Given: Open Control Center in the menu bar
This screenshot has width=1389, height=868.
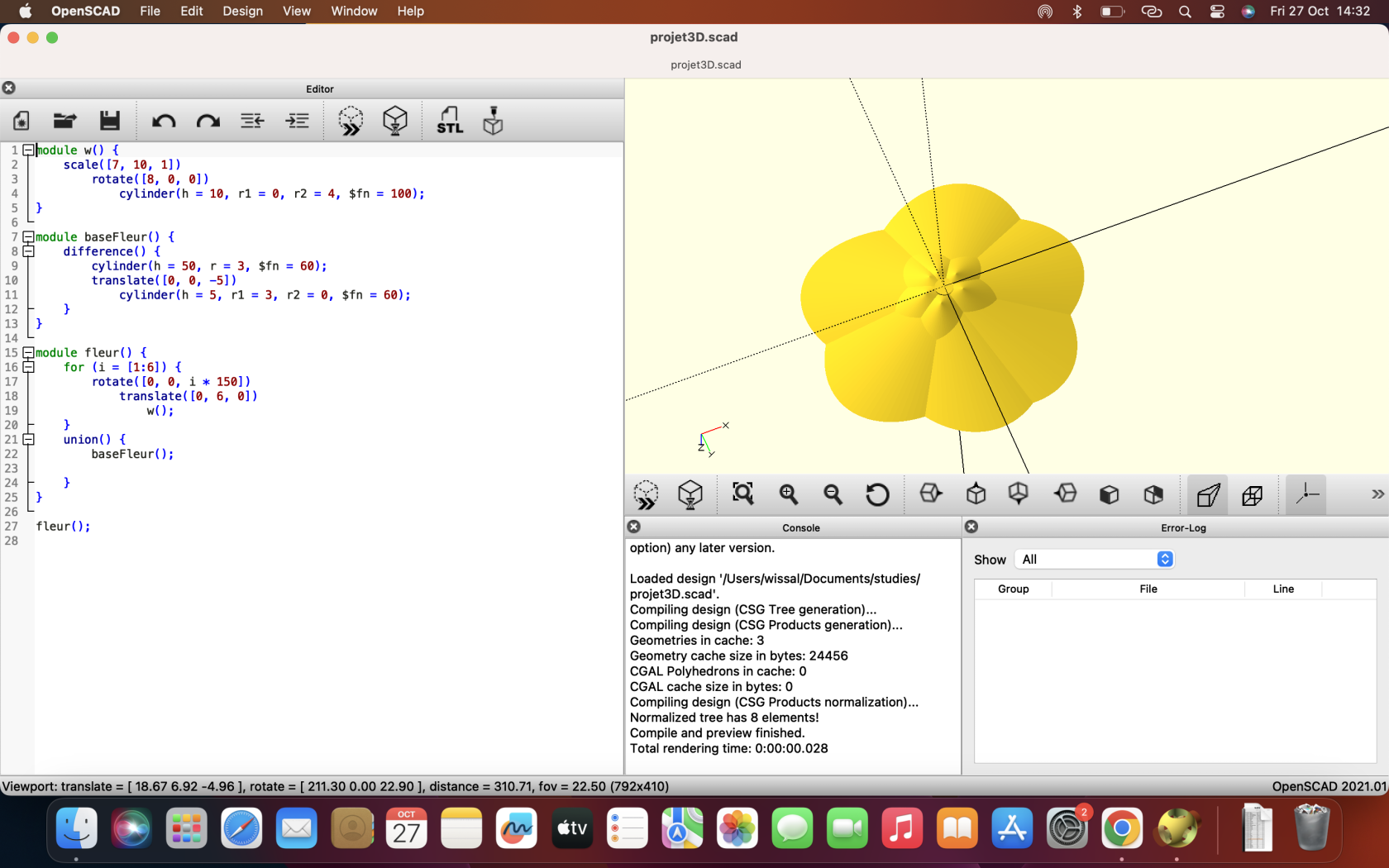Looking at the screenshot, I should point(1217,12).
